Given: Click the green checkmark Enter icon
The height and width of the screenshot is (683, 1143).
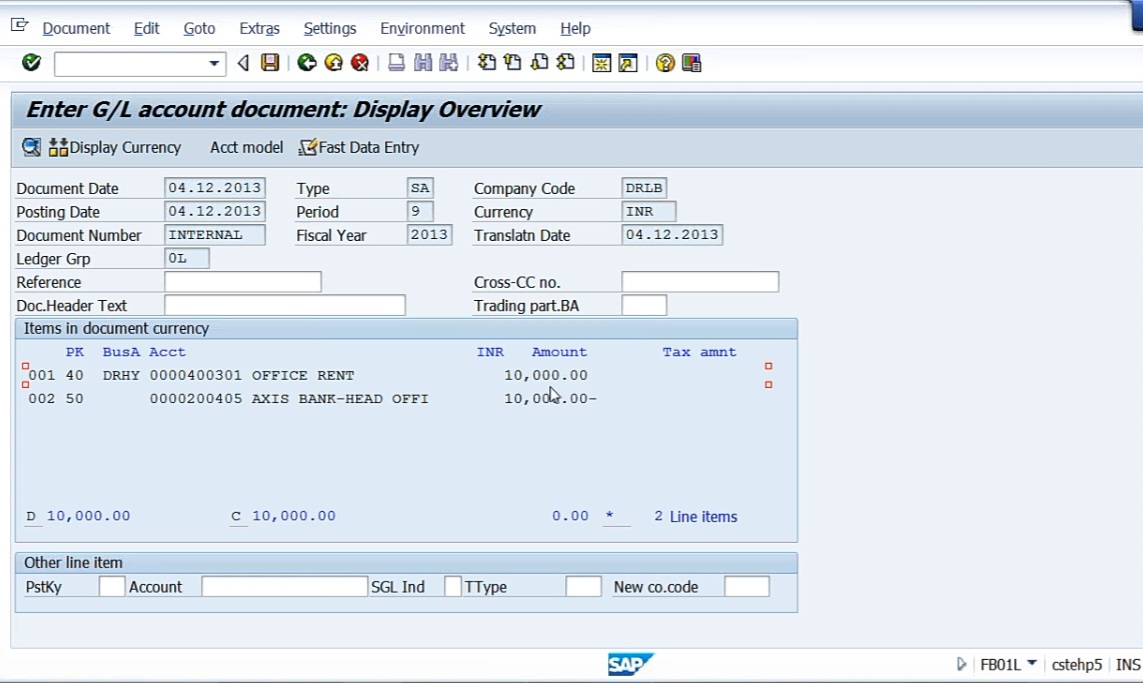Looking at the screenshot, I should 31,63.
